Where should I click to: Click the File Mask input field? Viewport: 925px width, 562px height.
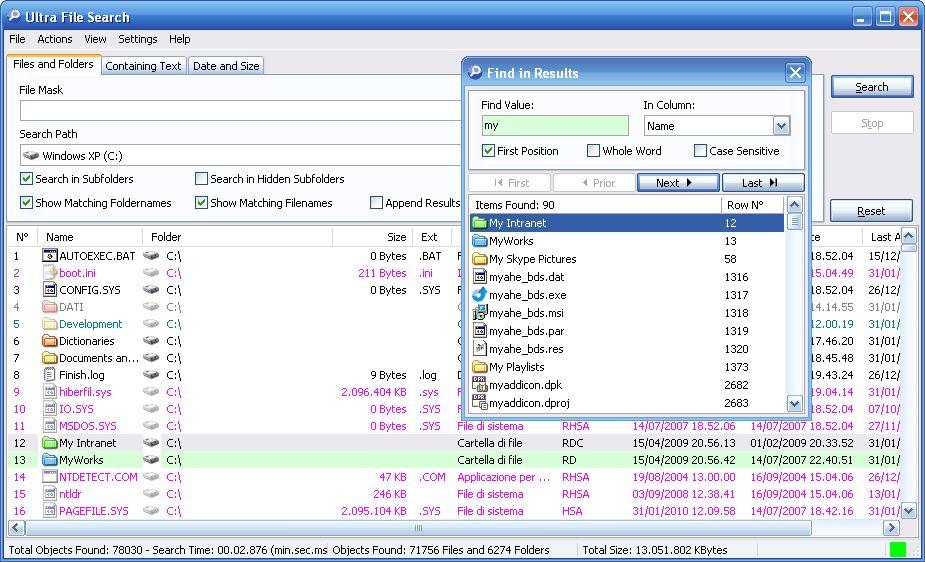[x=241, y=110]
